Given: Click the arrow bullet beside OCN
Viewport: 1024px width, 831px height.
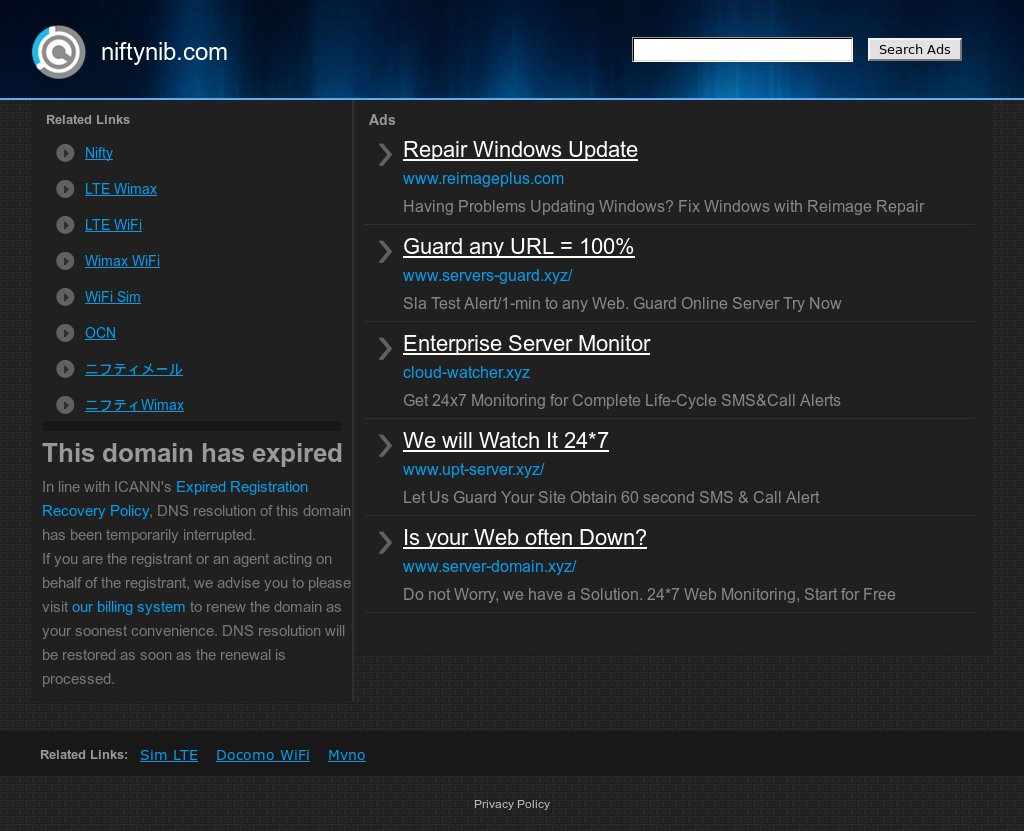Looking at the screenshot, I should [65, 333].
